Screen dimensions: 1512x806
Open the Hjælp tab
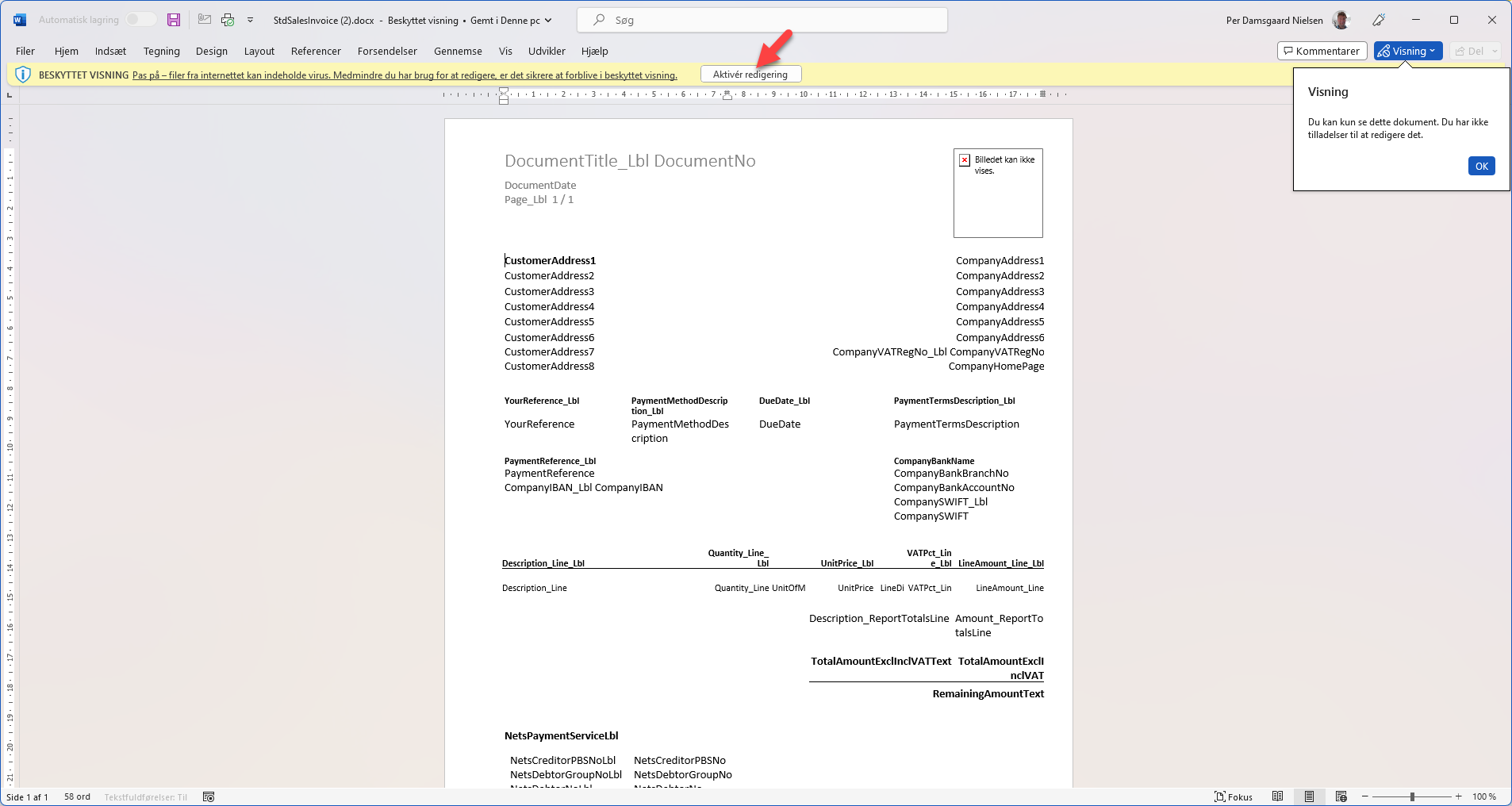pos(595,51)
